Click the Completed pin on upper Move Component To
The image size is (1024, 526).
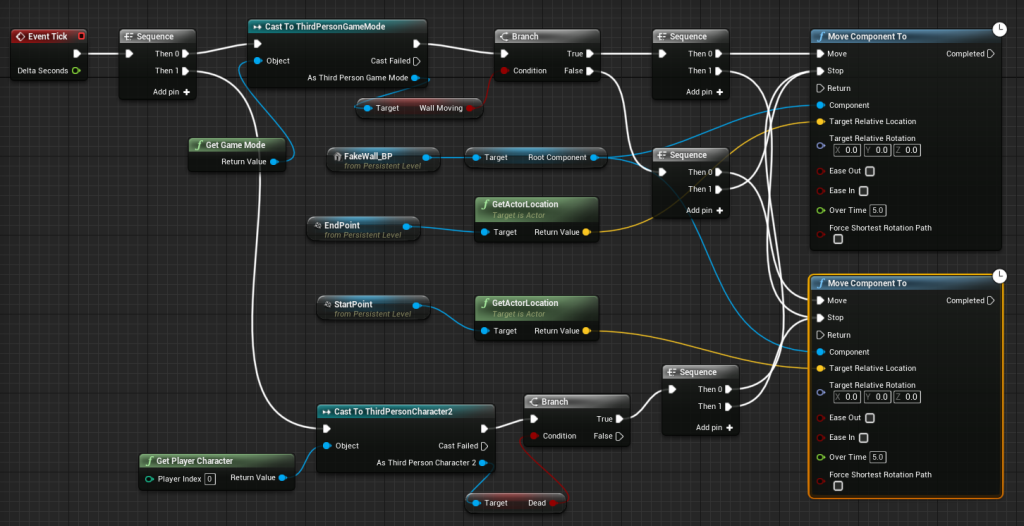[990, 54]
